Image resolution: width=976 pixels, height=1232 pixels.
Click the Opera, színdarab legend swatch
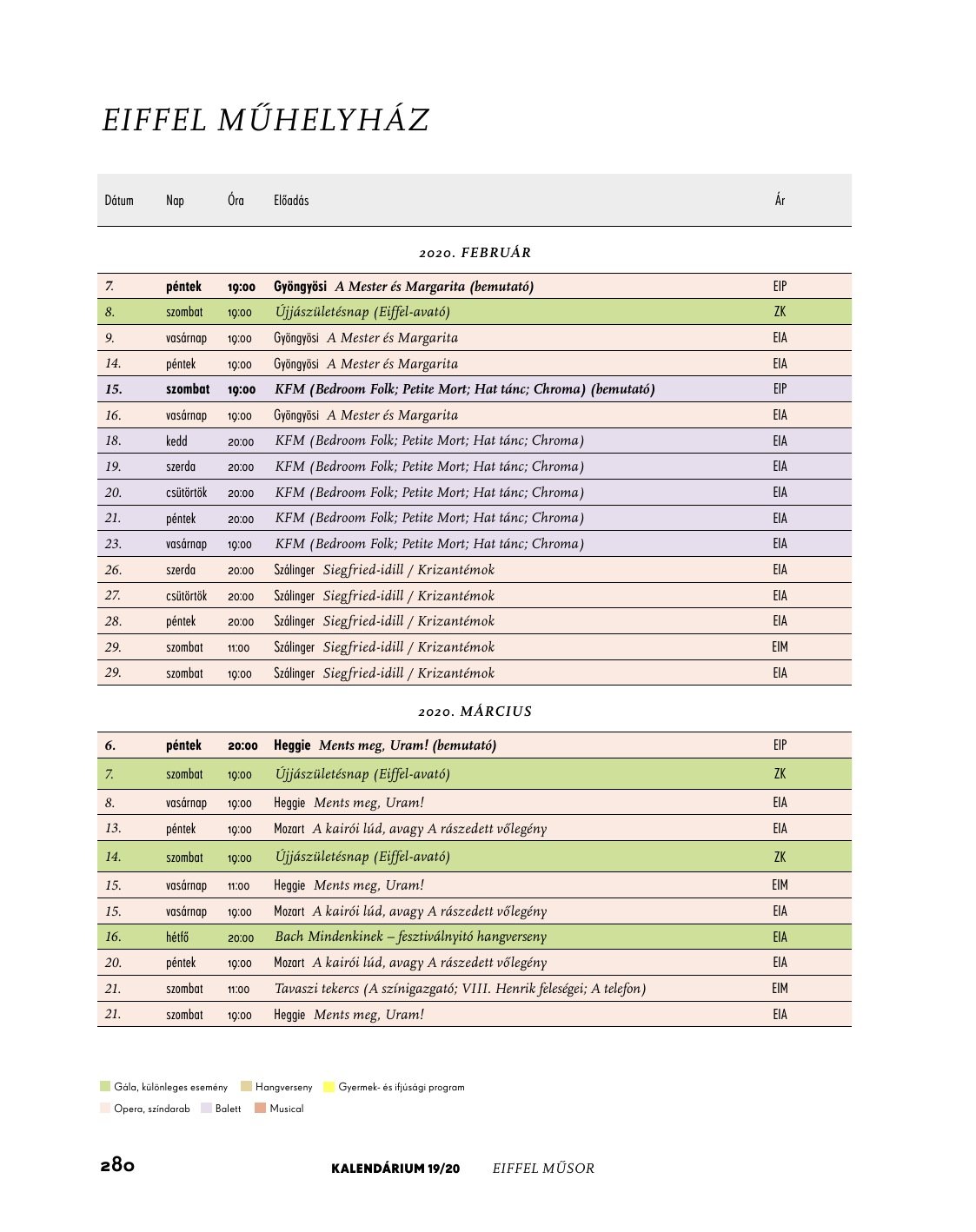105,1108
